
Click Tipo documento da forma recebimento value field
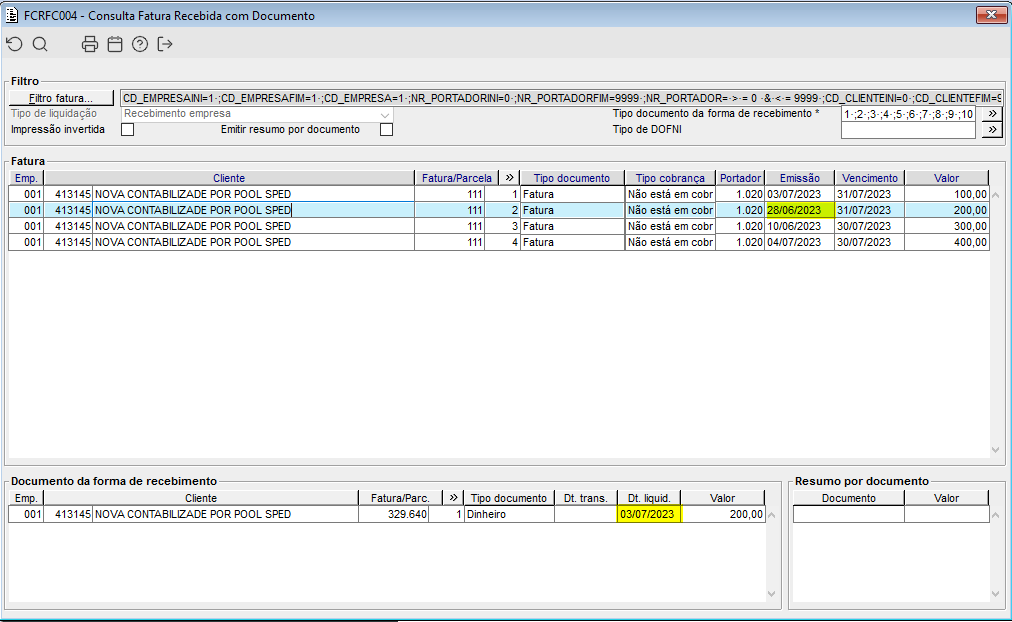[x=908, y=114]
